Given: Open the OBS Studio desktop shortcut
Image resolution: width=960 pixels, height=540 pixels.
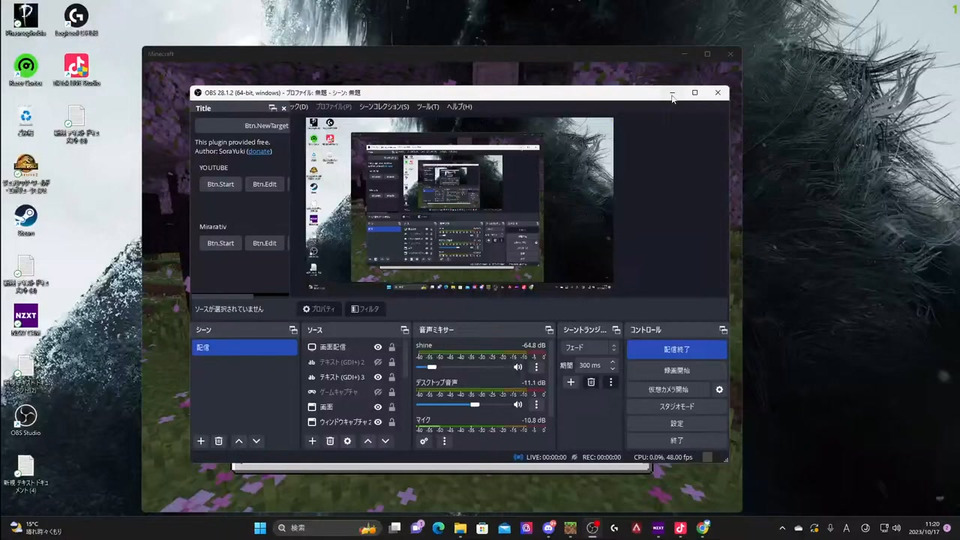Looking at the screenshot, I should 25,420.
